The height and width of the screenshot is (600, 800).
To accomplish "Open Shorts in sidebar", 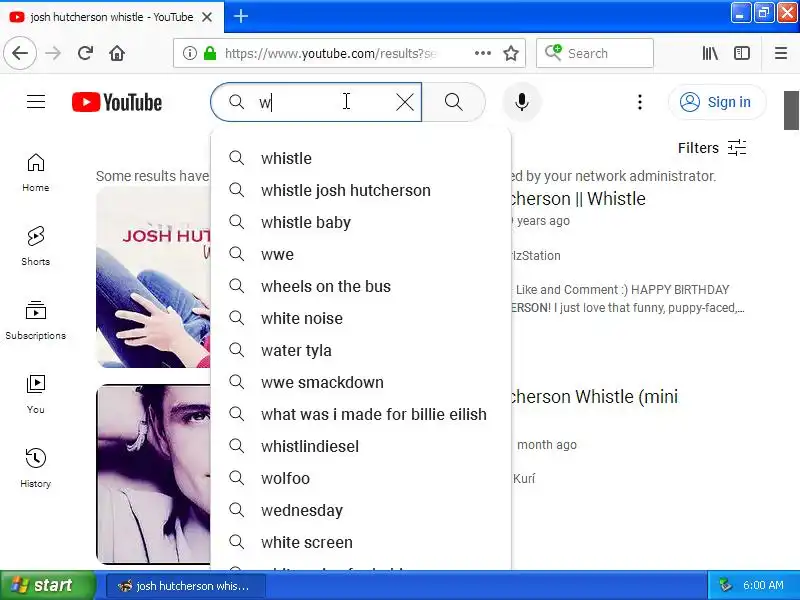I will pyautogui.click(x=36, y=246).
